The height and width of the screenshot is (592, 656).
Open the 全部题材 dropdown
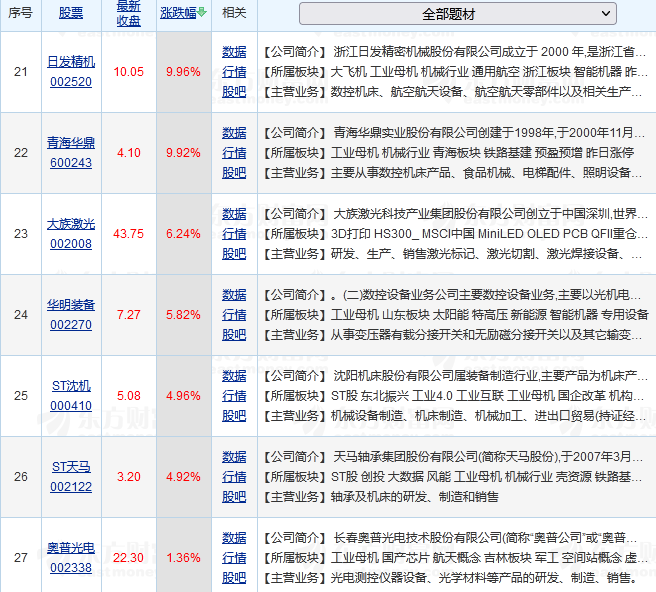457,14
